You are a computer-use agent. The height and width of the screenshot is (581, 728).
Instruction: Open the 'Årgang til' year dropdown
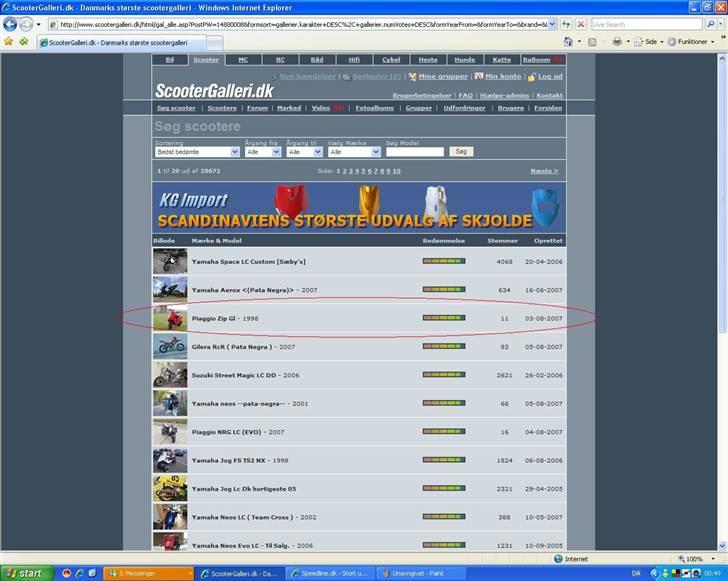304,152
